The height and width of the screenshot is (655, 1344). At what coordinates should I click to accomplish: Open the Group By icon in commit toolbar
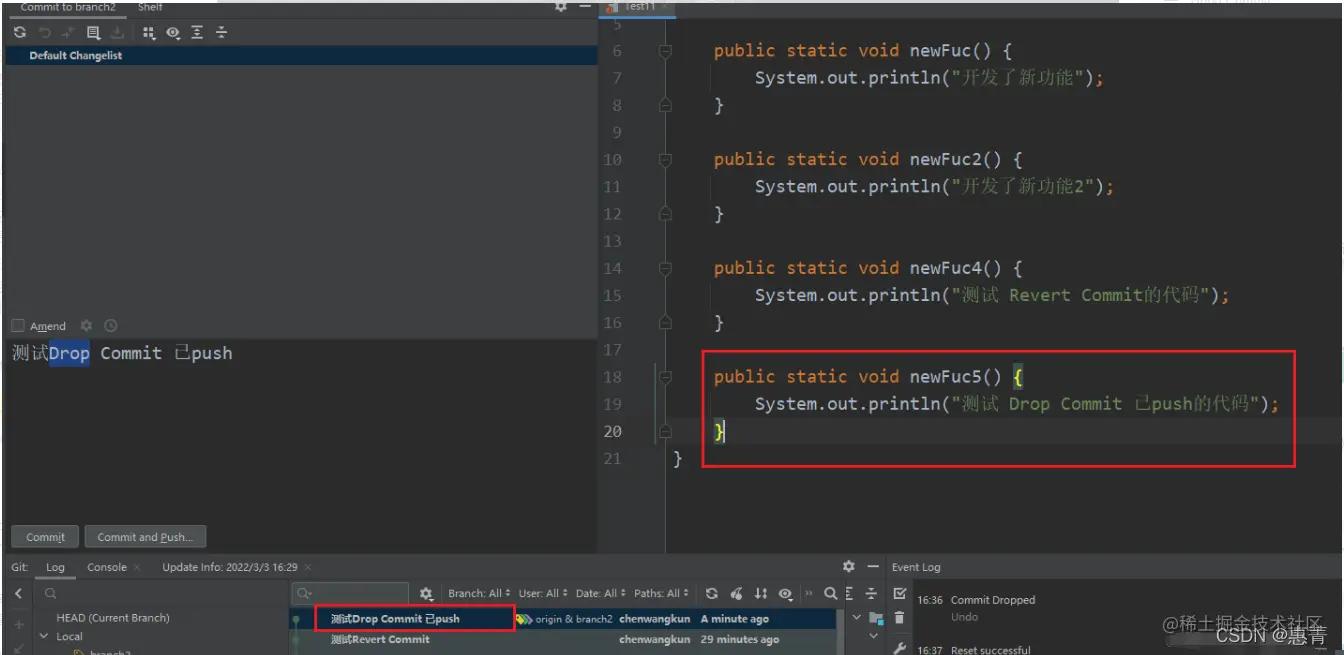coord(149,32)
